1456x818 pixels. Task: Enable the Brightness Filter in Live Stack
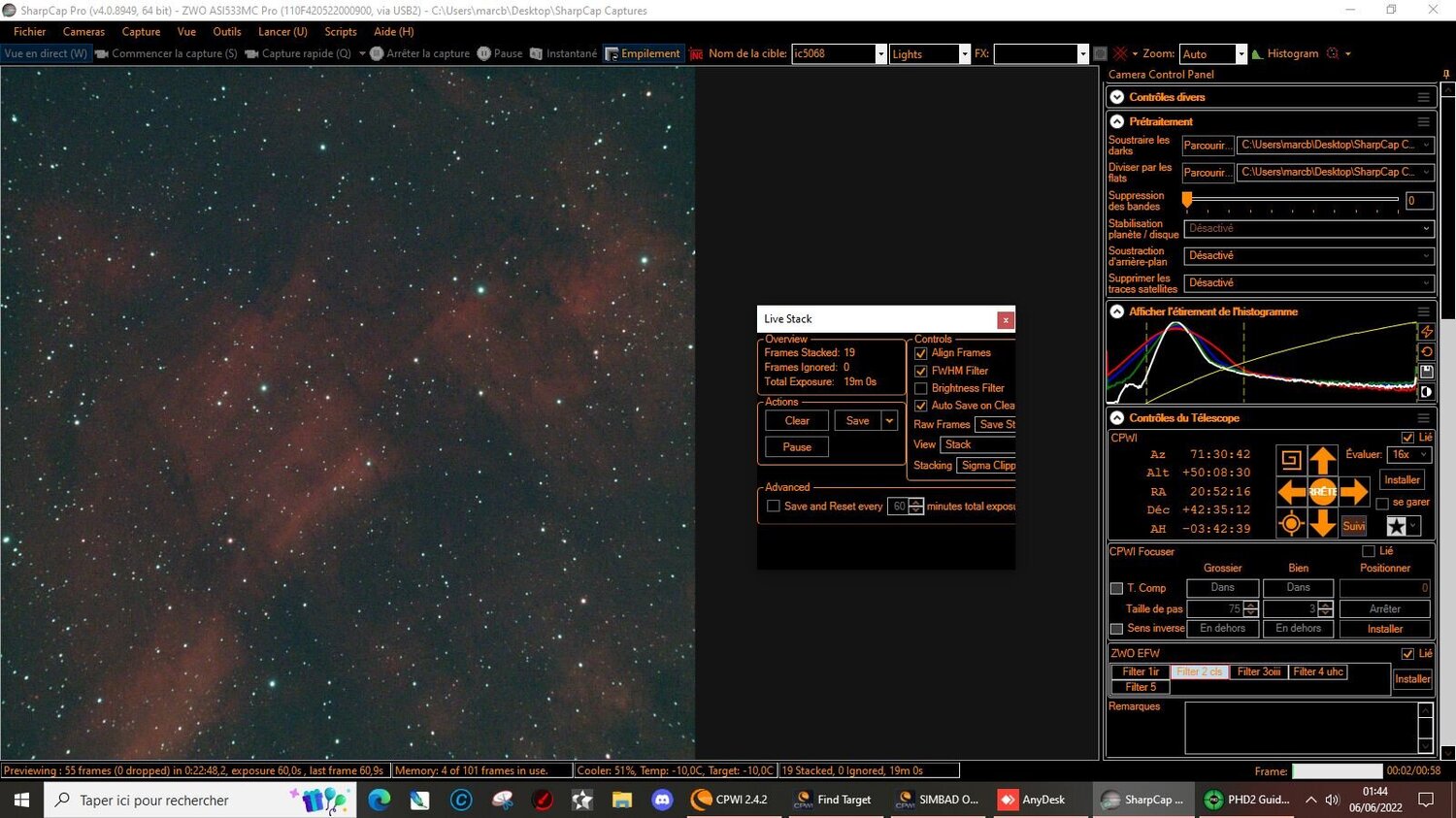coord(920,388)
